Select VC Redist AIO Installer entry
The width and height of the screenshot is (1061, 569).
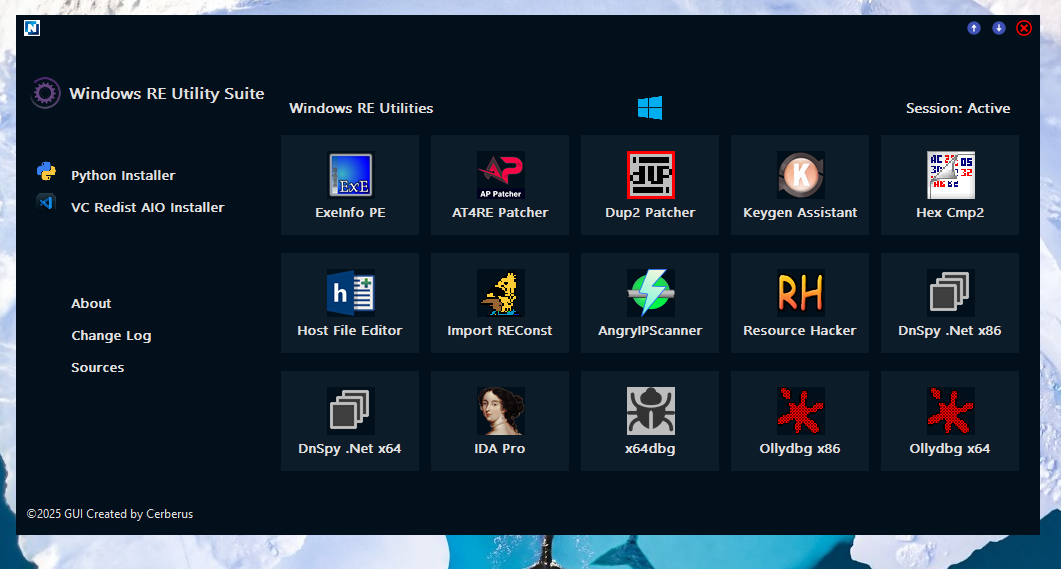coord(148,207)
